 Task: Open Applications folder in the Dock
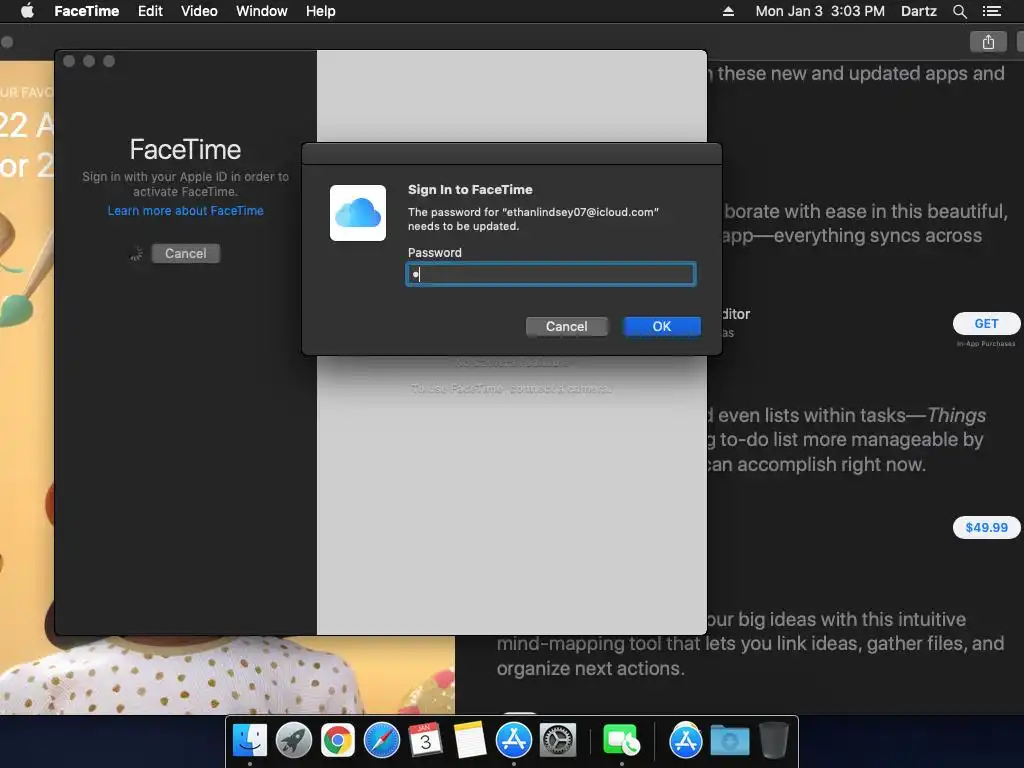[x=686, y=740]
